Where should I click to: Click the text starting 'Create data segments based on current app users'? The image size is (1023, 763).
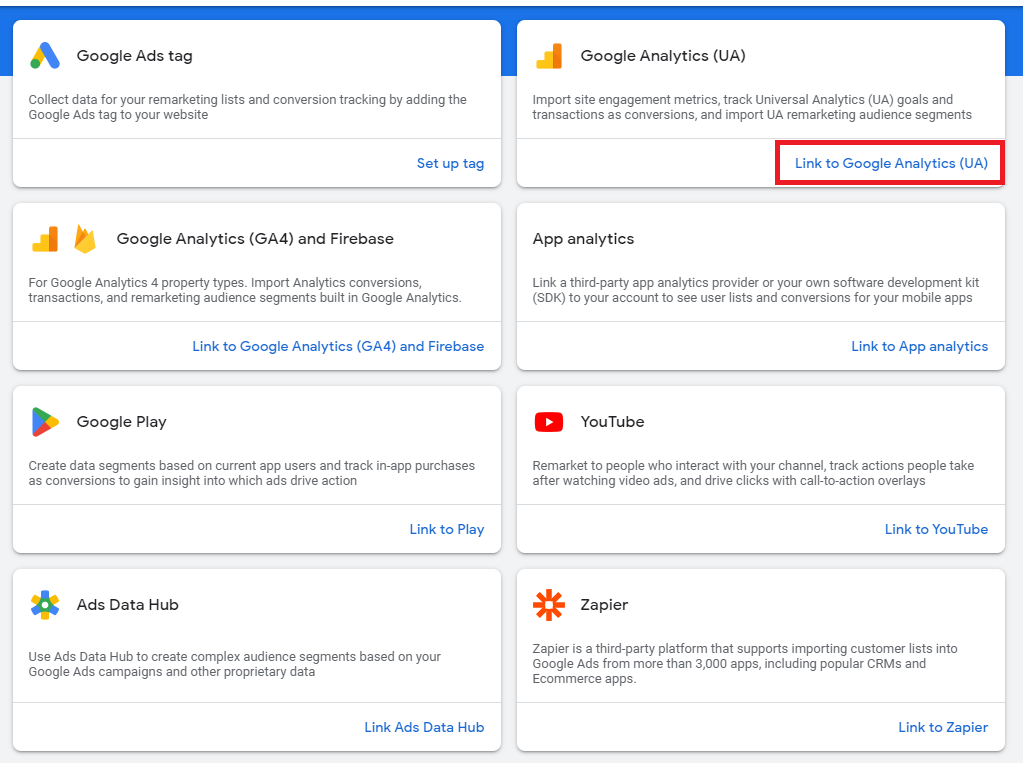252,473
